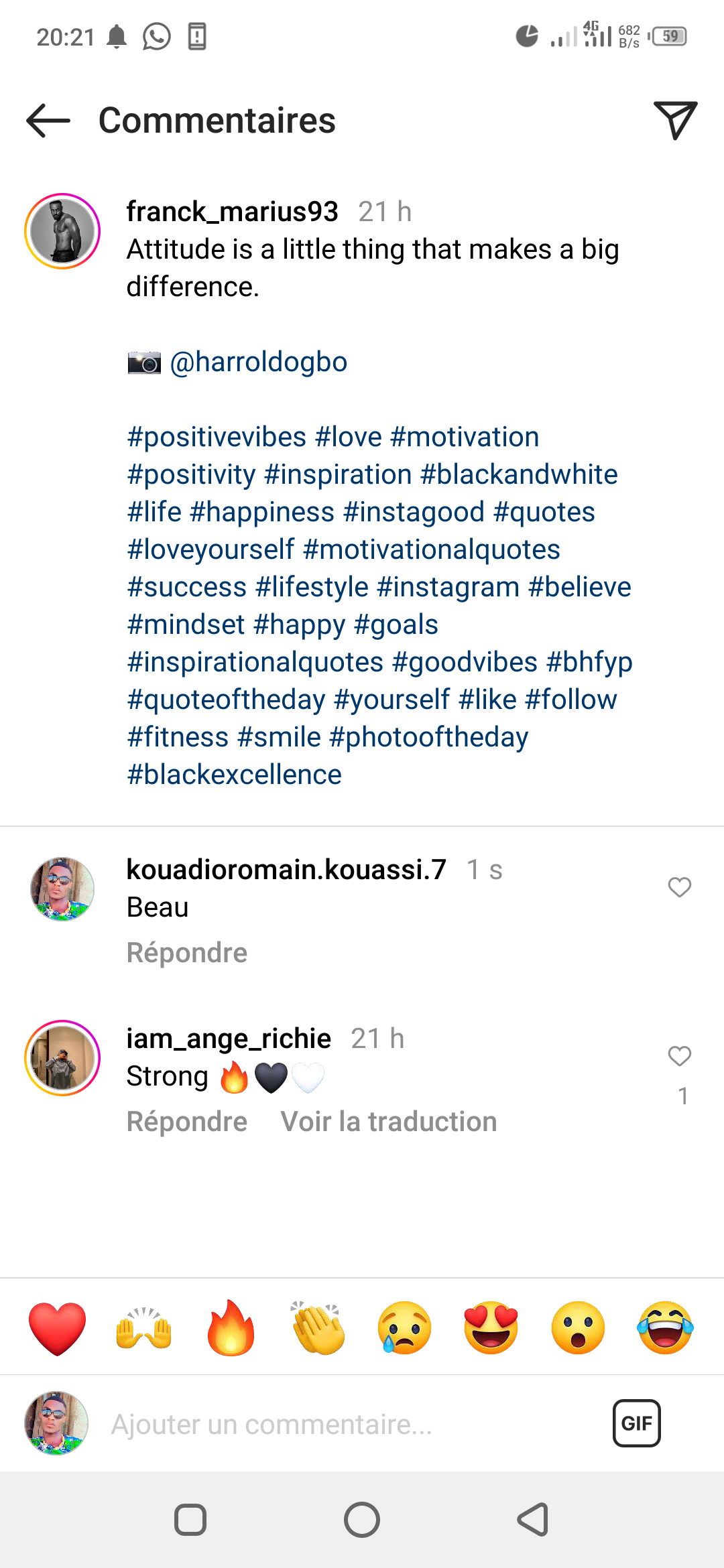Insert the fire emoji reaction

tap(231, 1328)
